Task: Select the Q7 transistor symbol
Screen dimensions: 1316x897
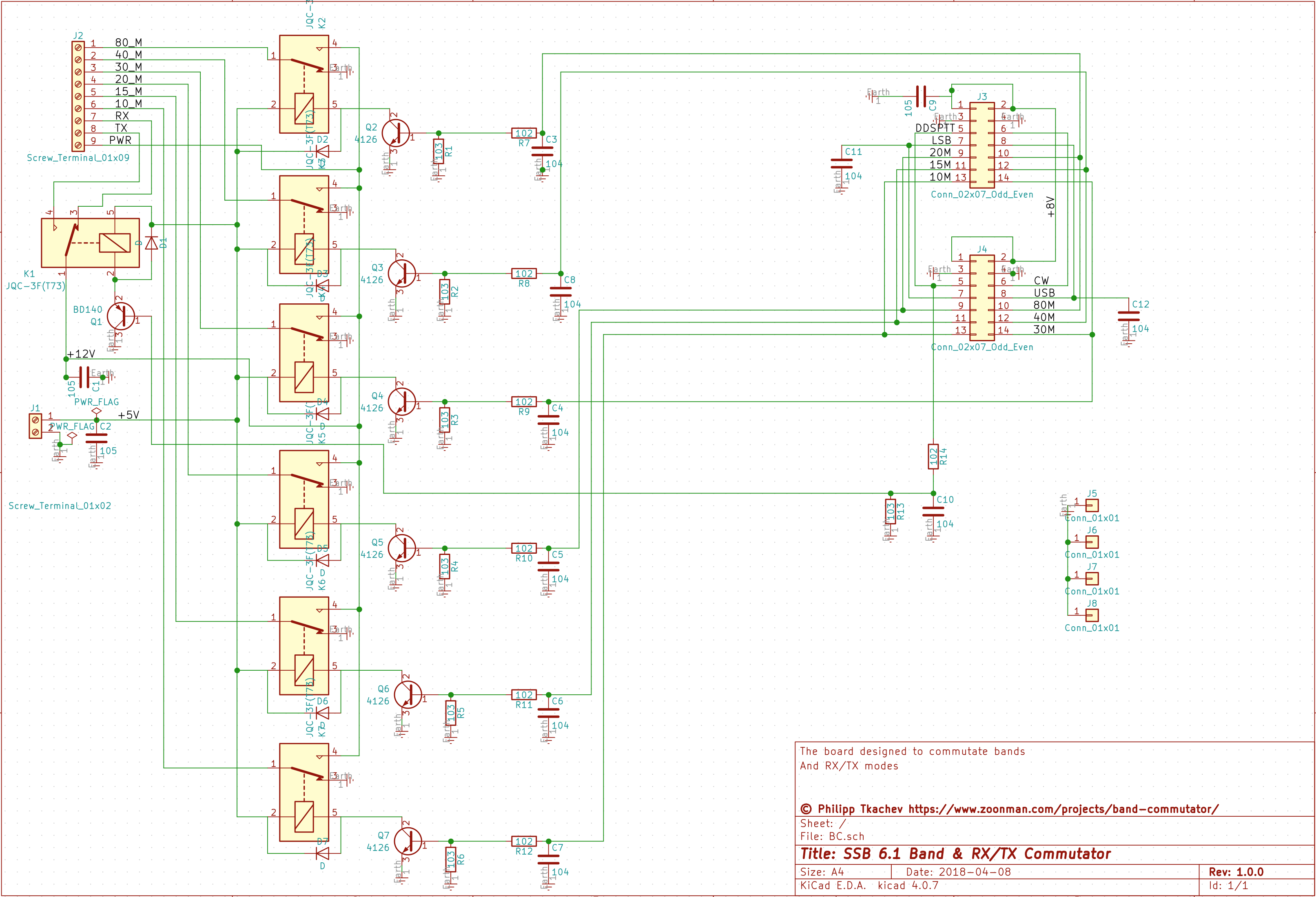Action: [408, 841]
